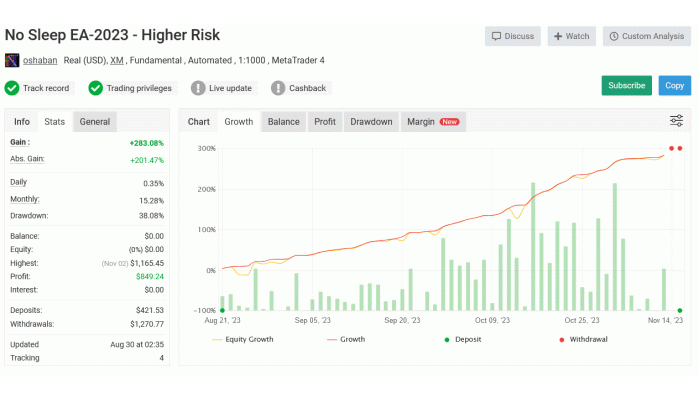
Task: Open the General tab
Action: coord(95,122)
